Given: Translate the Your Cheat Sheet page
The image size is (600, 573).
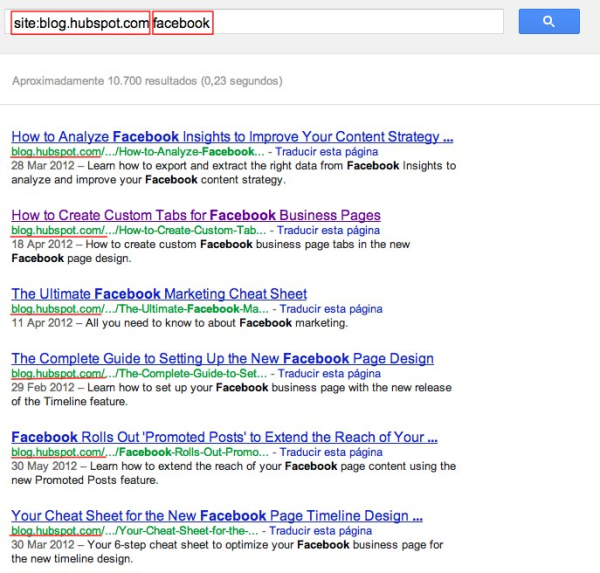Looking at the screenshot, I should coord(320,531).
